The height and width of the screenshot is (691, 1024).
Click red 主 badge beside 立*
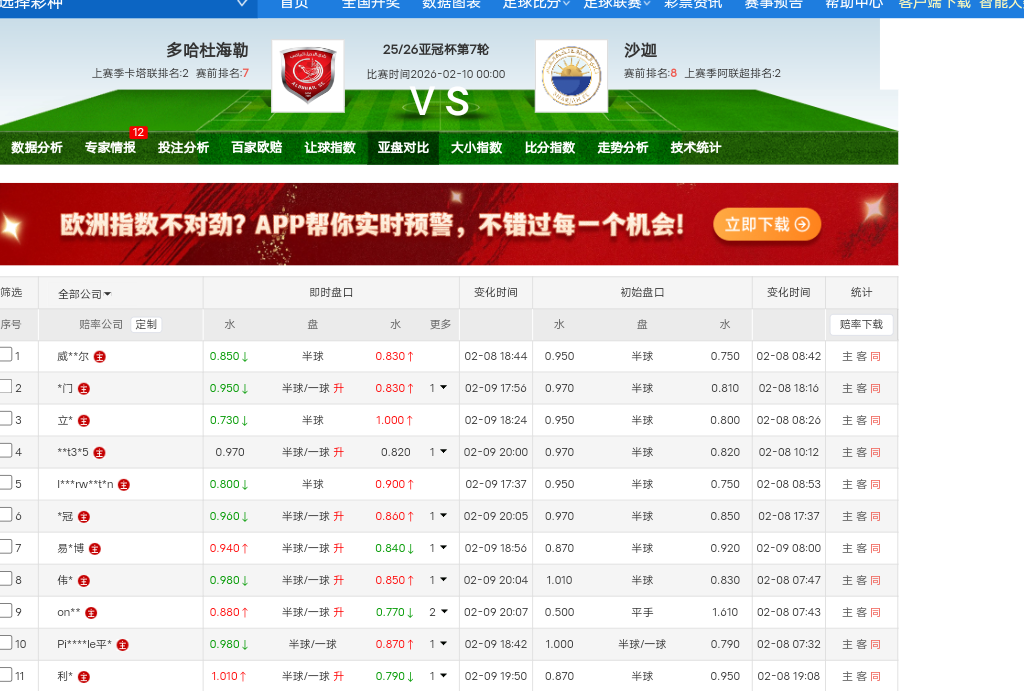84,420
